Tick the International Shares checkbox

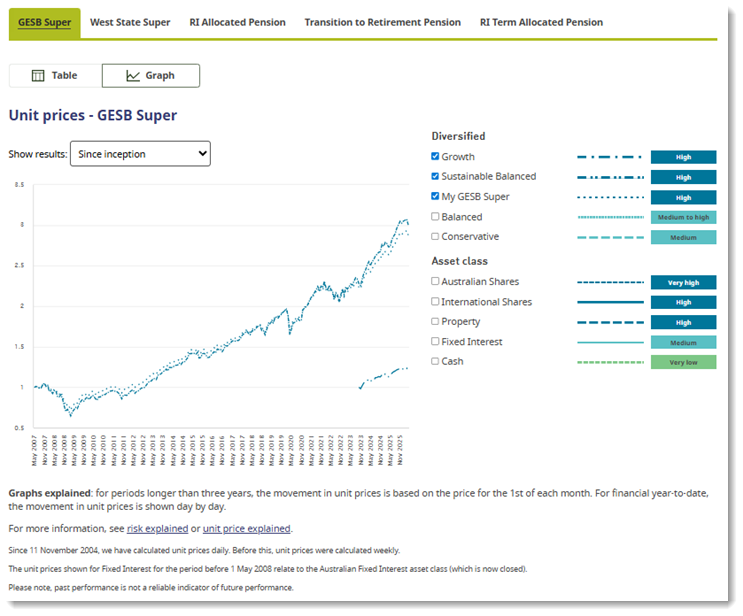(x=435, y=301)
